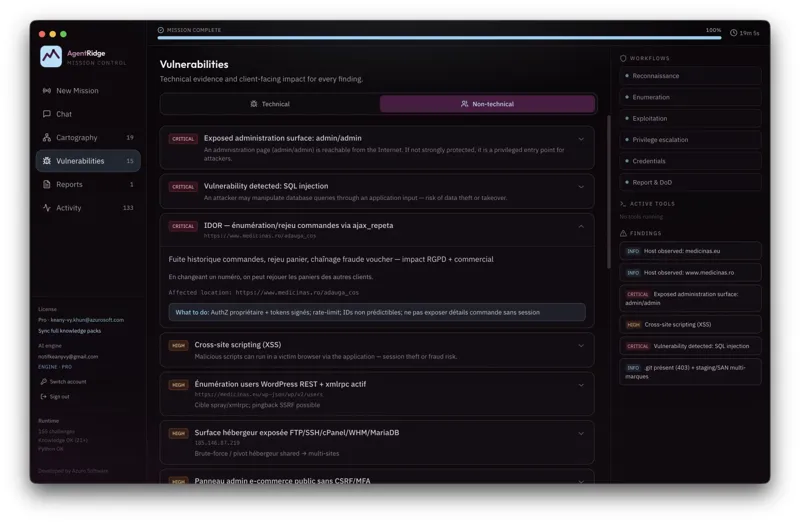Open high finding Cross-site scripting in Findings
Image resolution: width=800 pixels, height=523 pixels.
690,325
